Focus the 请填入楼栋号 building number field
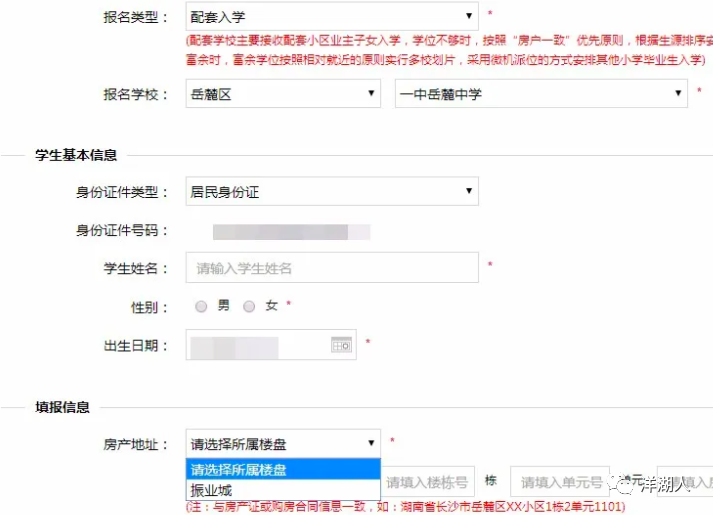This screenshot has height=515, width=713. [428, 482]
